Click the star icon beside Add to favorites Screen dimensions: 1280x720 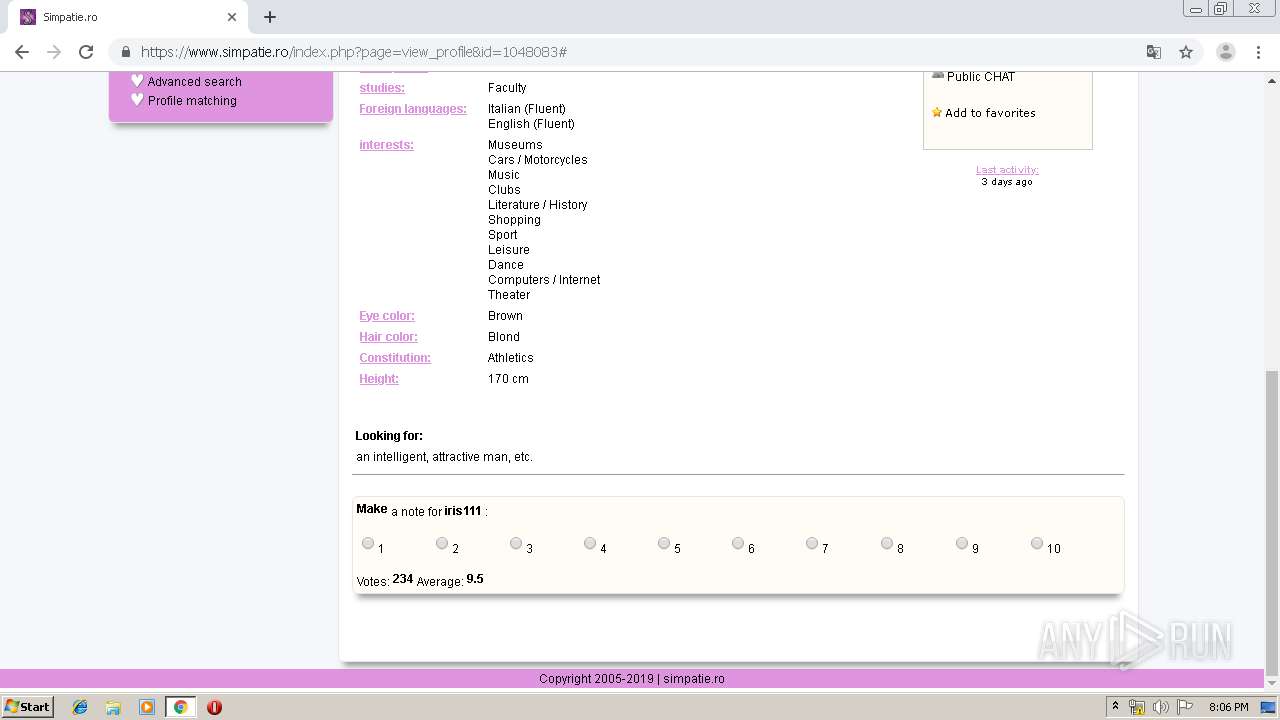pos(937,112)
